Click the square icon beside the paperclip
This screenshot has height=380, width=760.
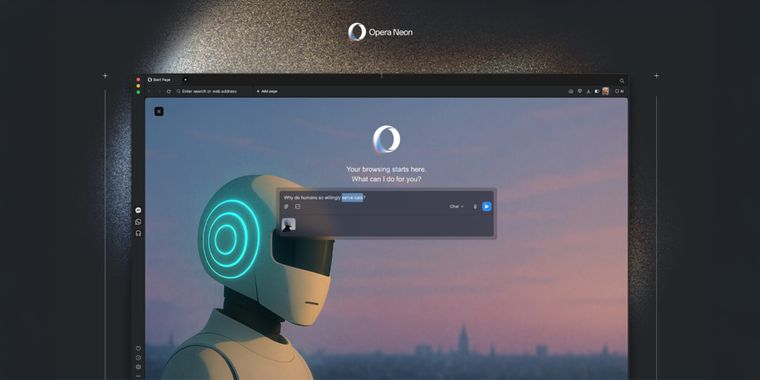[298, 206]
